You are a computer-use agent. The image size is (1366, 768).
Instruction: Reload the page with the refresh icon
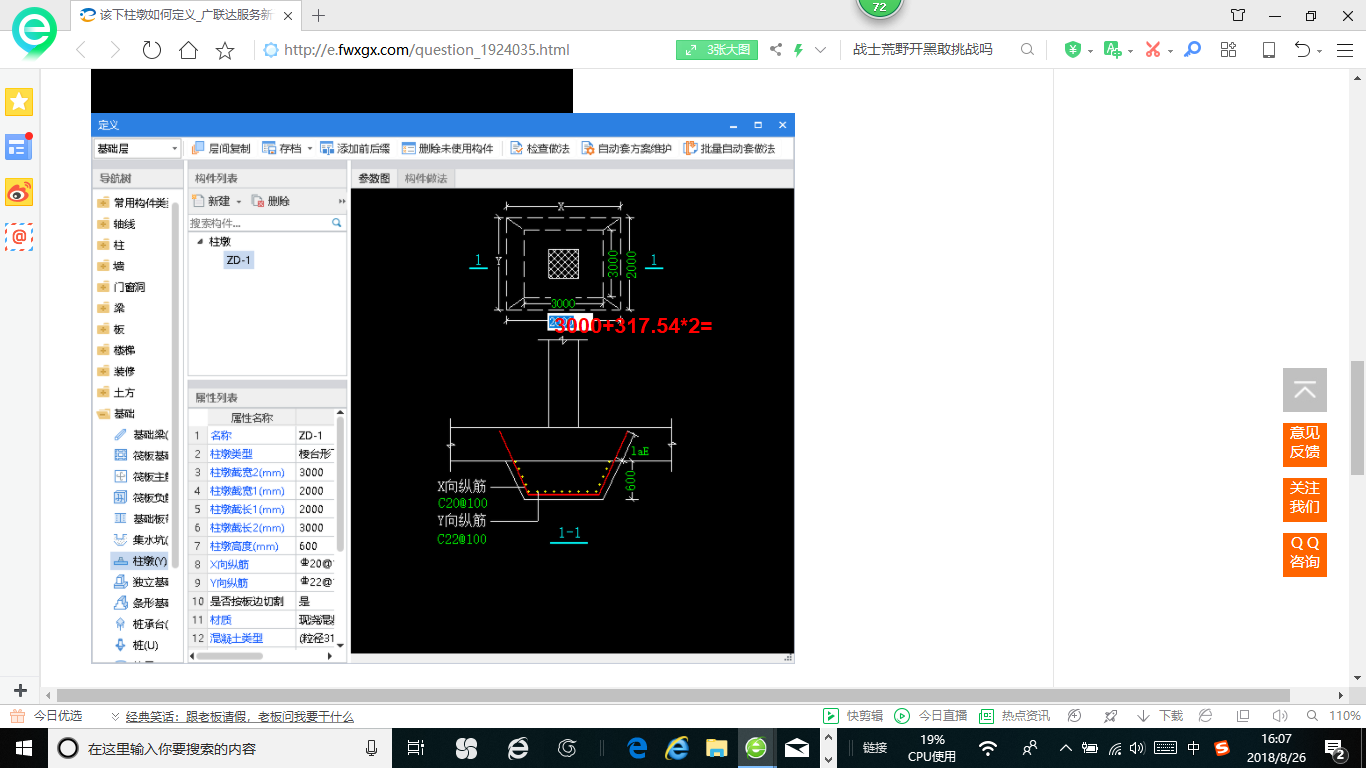pos(151,50)
